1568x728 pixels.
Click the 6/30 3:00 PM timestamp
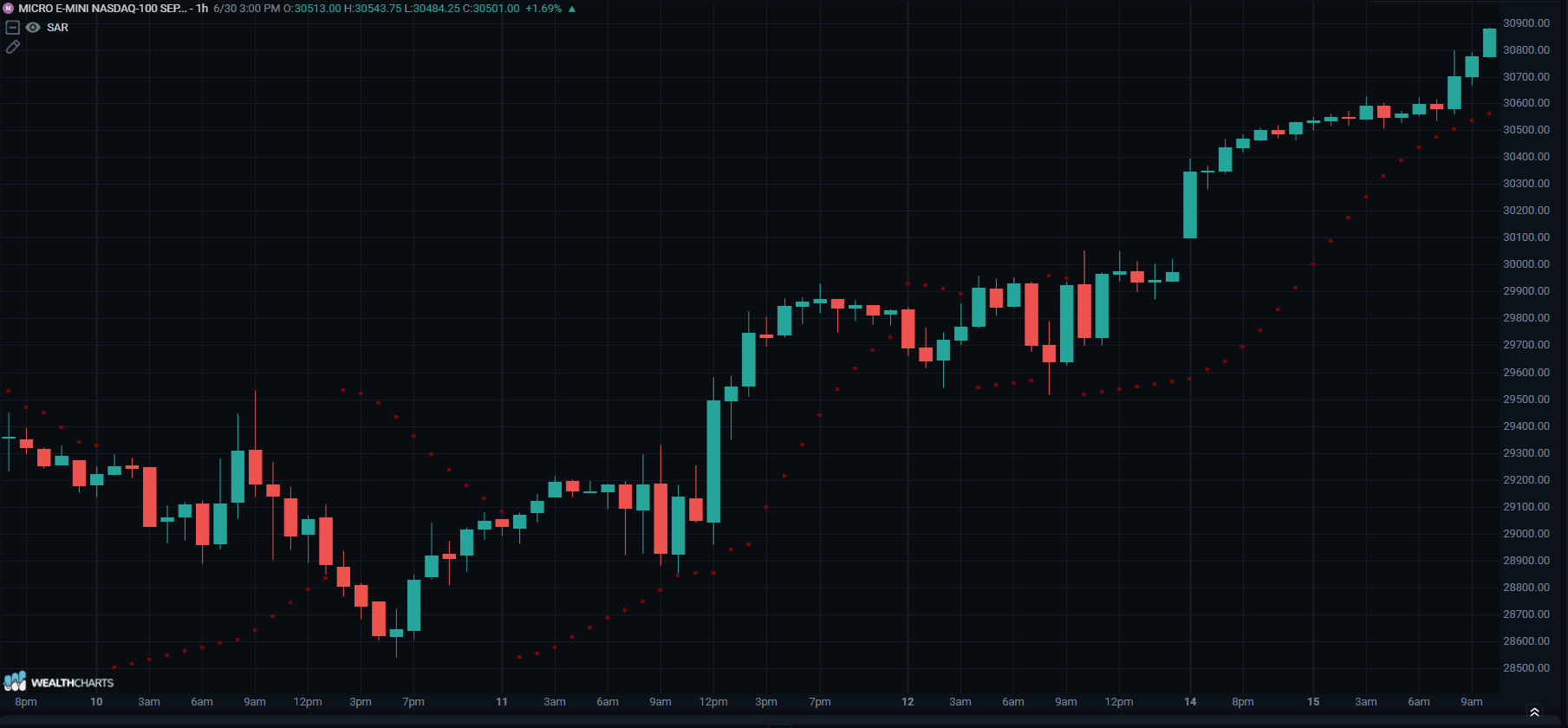(x=246, y=9)
